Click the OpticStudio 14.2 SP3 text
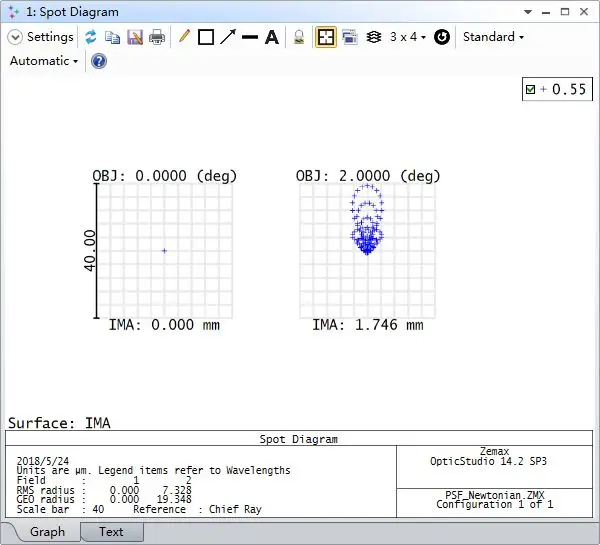The image size is (600, 545). [x=488, y=461]
